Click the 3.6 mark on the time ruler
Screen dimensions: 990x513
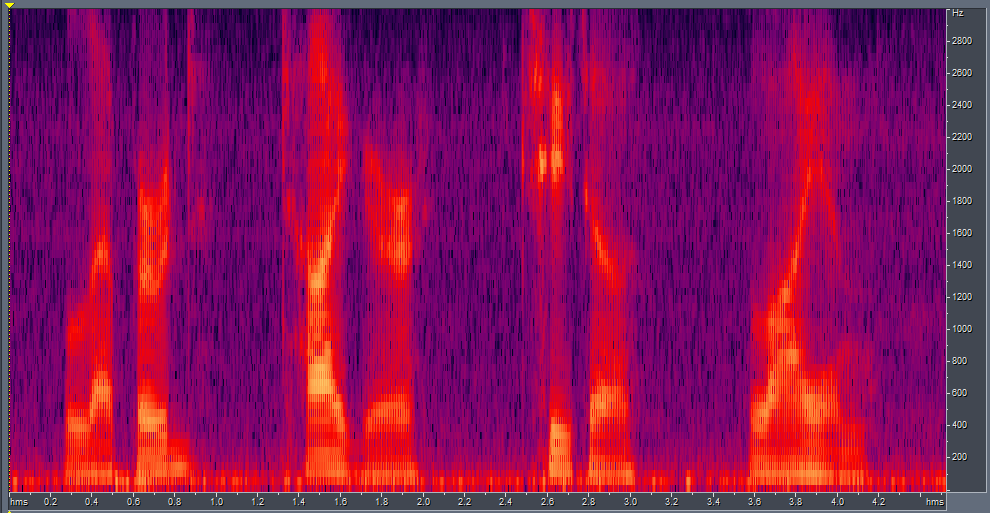(x=754, y=502)
